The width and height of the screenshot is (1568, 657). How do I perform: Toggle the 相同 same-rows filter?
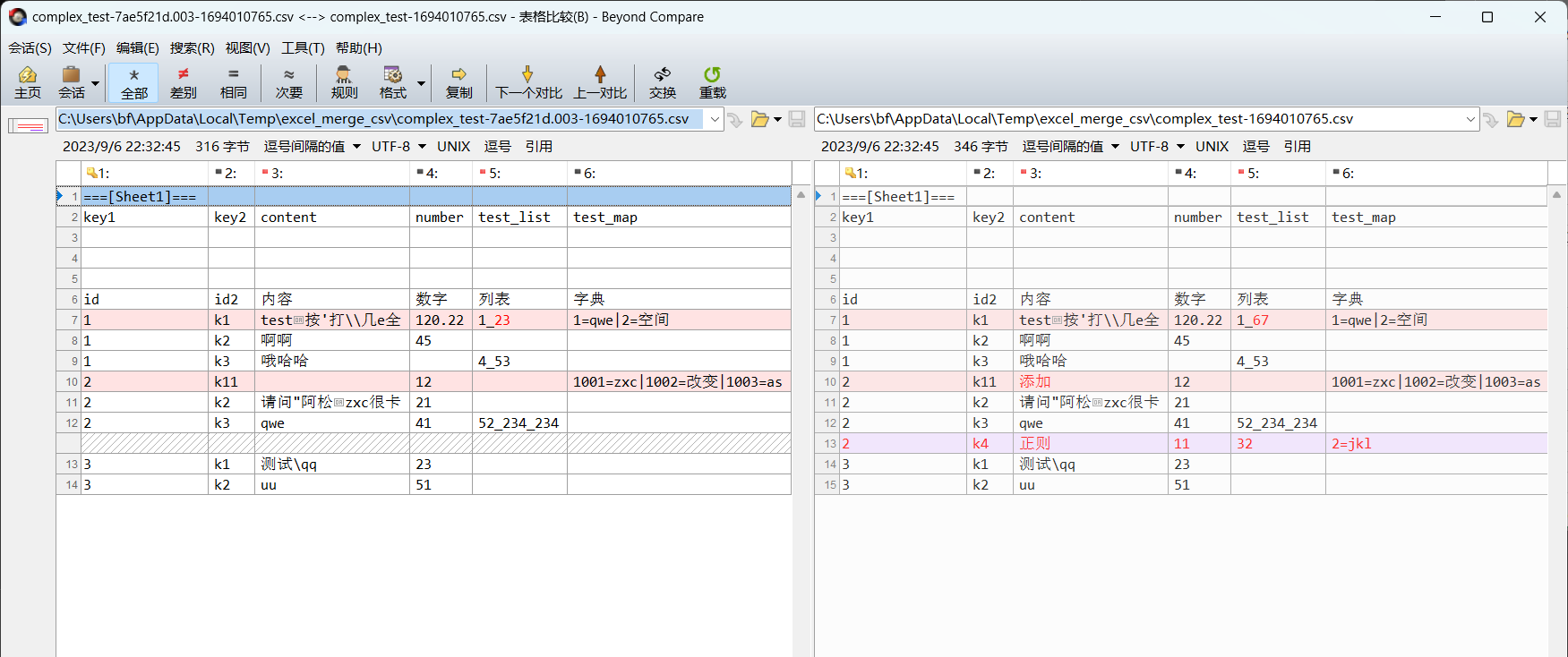[x=234, y=82]
